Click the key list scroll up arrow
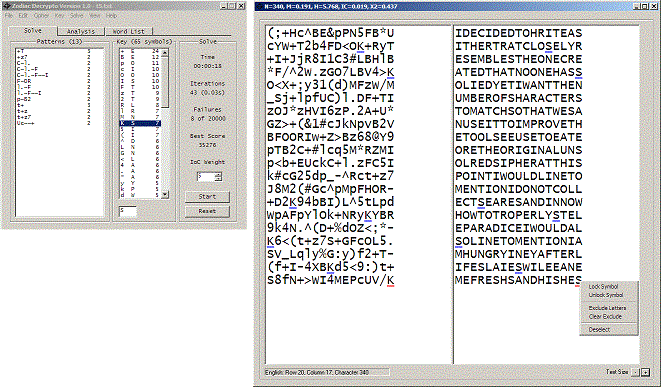The image size is (661, 387). (165, 53)
